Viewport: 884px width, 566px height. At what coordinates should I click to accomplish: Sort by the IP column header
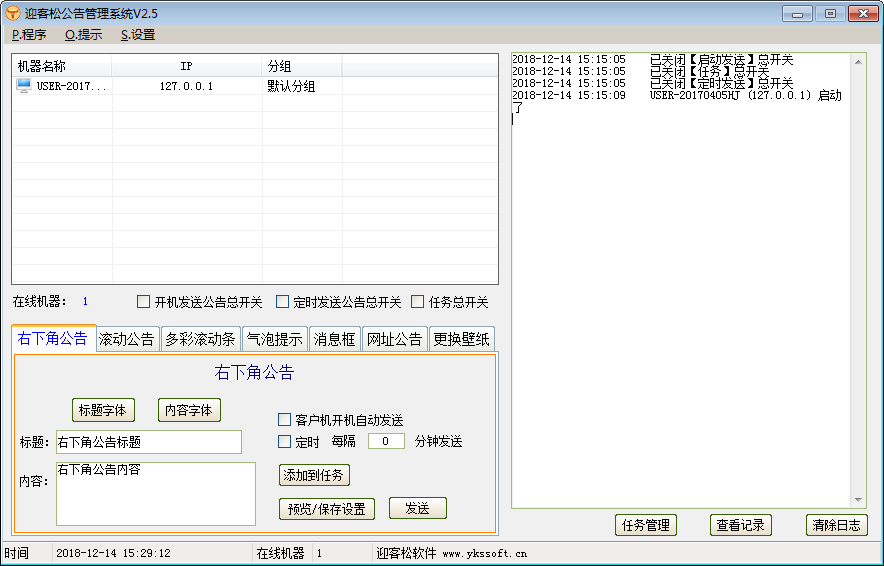click(x=187, y=66)
